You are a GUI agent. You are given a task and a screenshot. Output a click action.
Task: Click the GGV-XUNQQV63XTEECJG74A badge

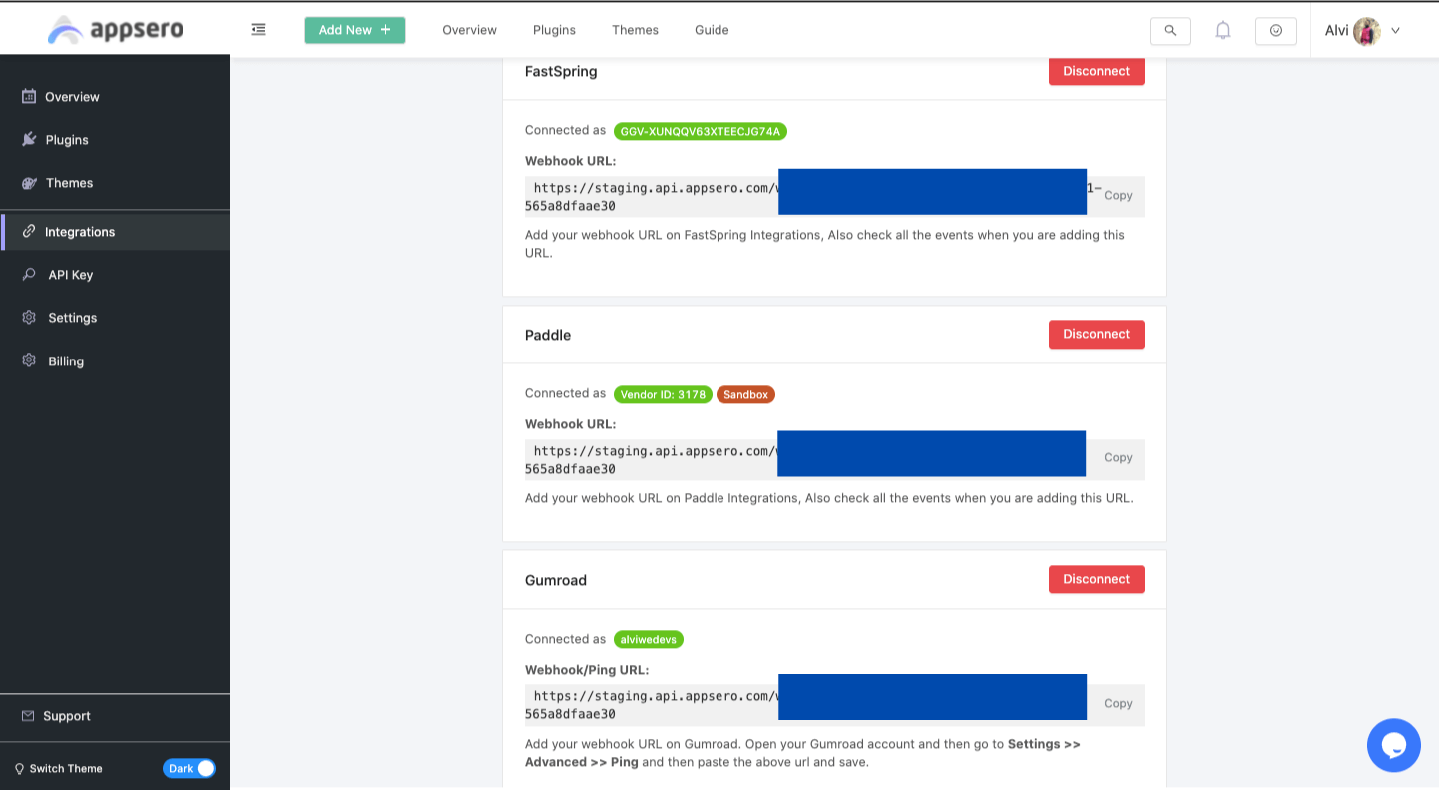coord(700,131)
